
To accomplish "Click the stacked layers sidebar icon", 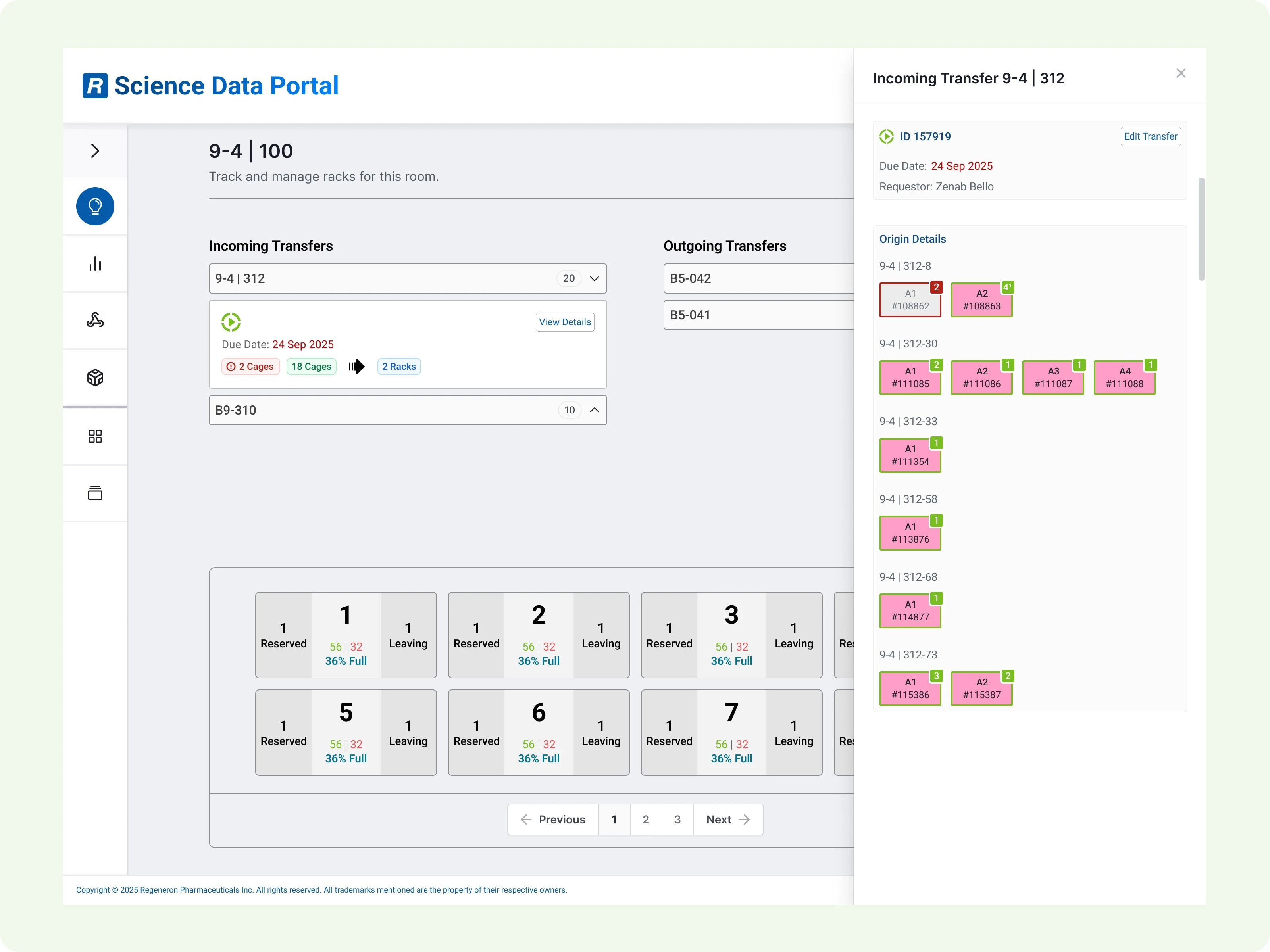I will coord(95,493).
